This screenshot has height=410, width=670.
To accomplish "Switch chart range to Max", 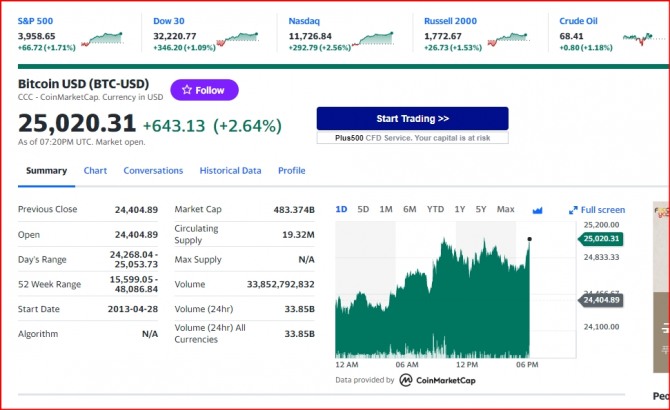I will coord(505,209).
